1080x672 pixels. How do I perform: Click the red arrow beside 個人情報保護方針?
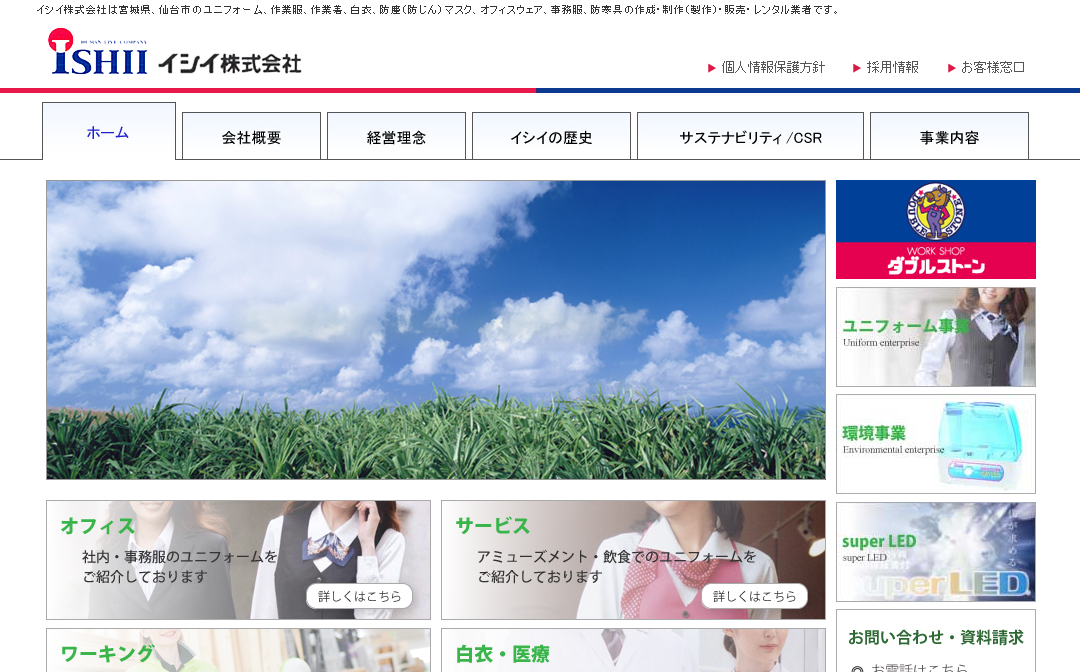[709, 68]
